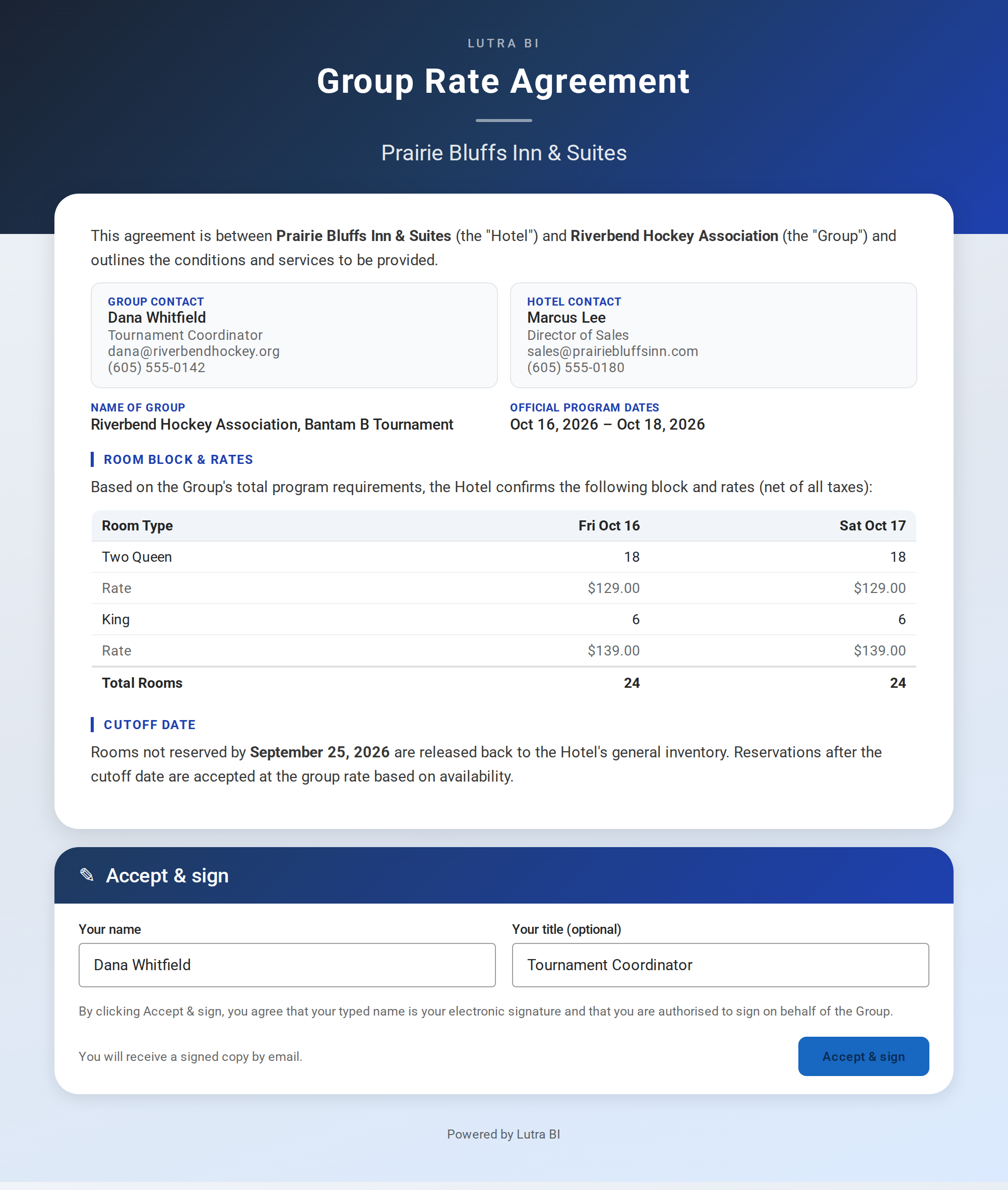1008x1190 pixels.
Task: Click the King room type row
Action: (503, 620)
